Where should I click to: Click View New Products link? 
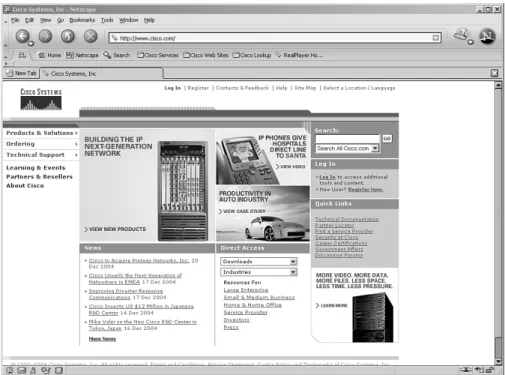(115, 229)
